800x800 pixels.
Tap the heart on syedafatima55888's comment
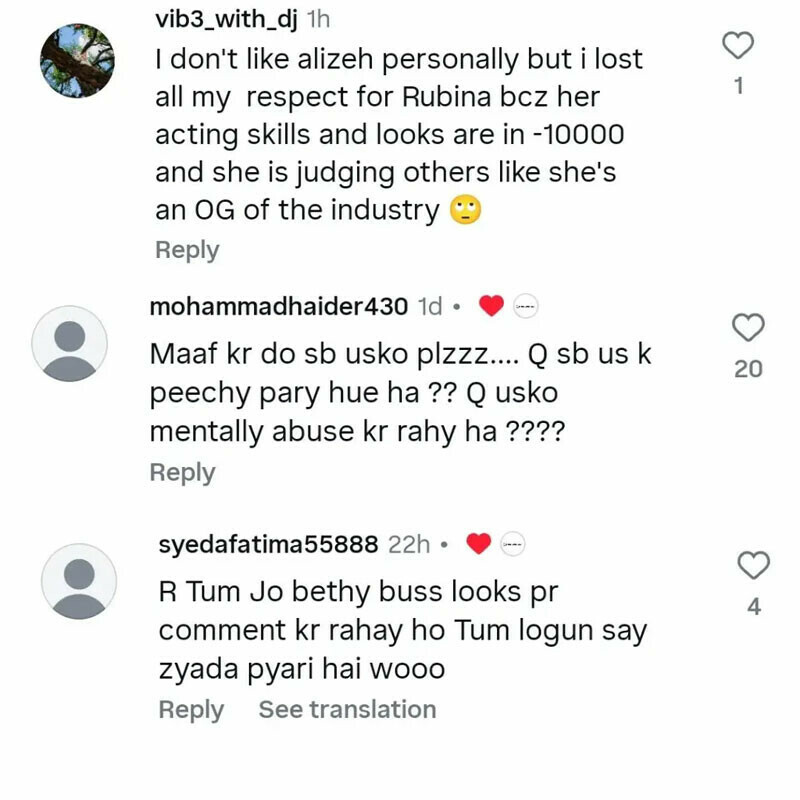(x=754, y=566)
